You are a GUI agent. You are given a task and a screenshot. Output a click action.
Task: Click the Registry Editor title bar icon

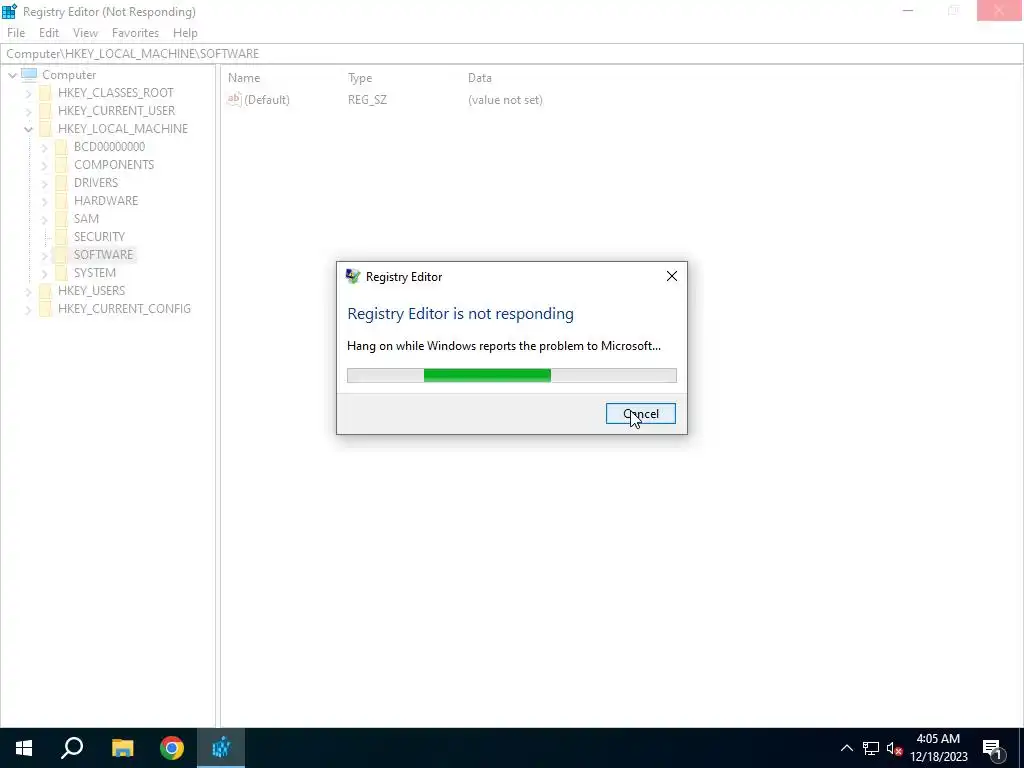tap(9, 11)
